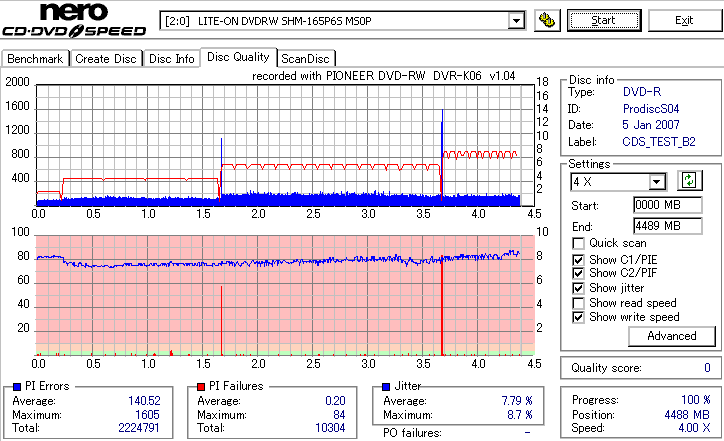Screen dimensions: 724x441
Task: Click the blue PI Errors legend square
Action: [17, 387]
